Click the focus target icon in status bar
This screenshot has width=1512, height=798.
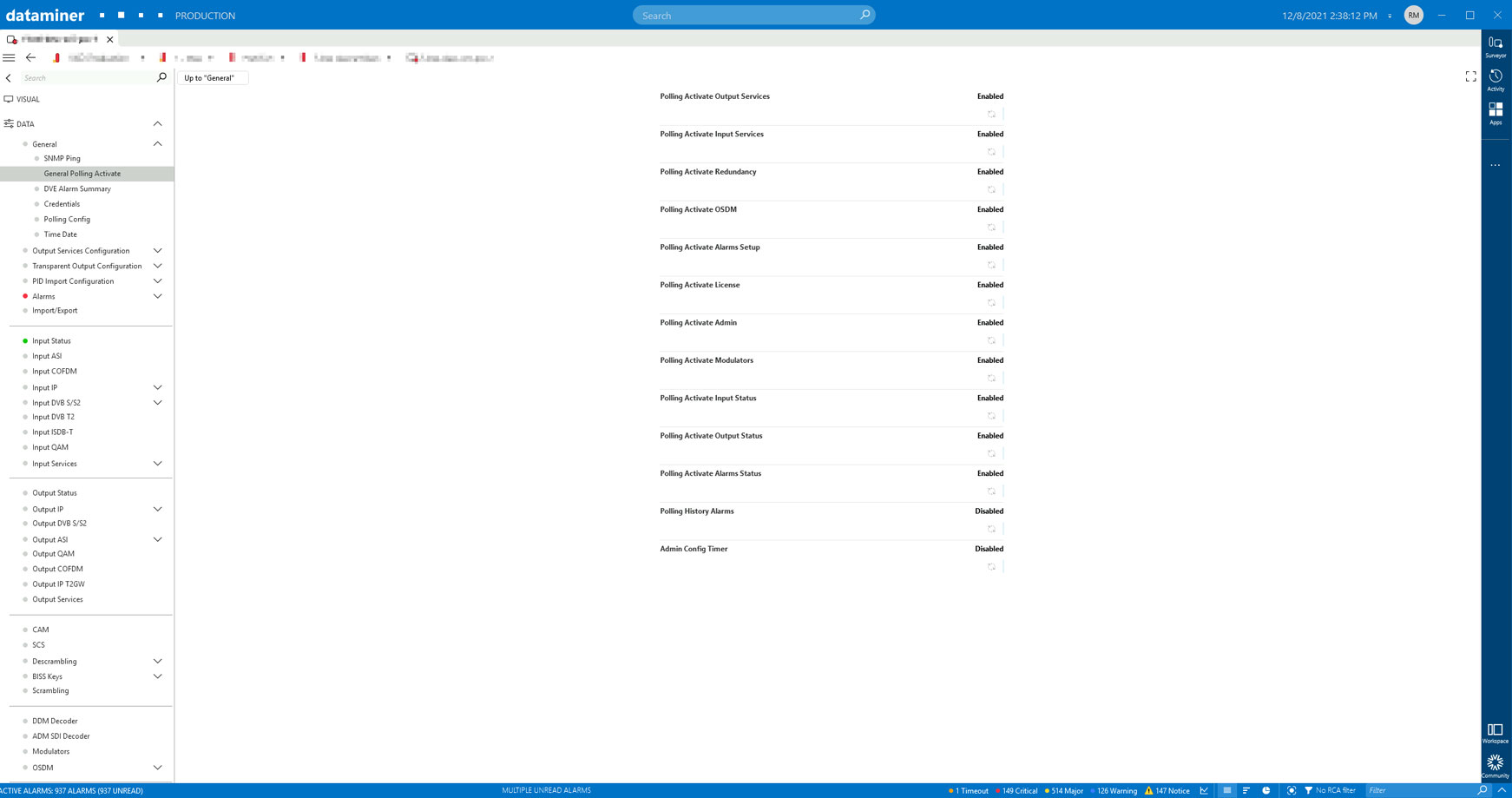tap(1292, 790)
